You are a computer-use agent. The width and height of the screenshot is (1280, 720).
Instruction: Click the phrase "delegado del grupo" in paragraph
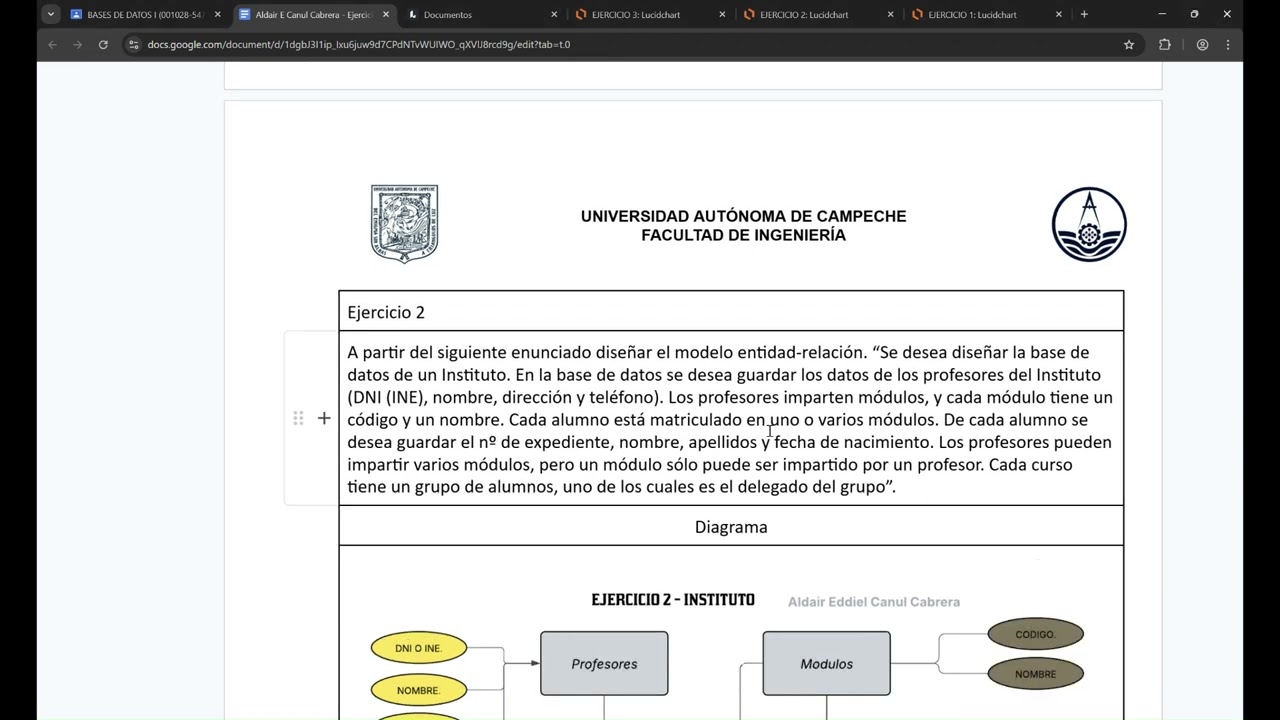pyautogui.click(x=815, y=487)
